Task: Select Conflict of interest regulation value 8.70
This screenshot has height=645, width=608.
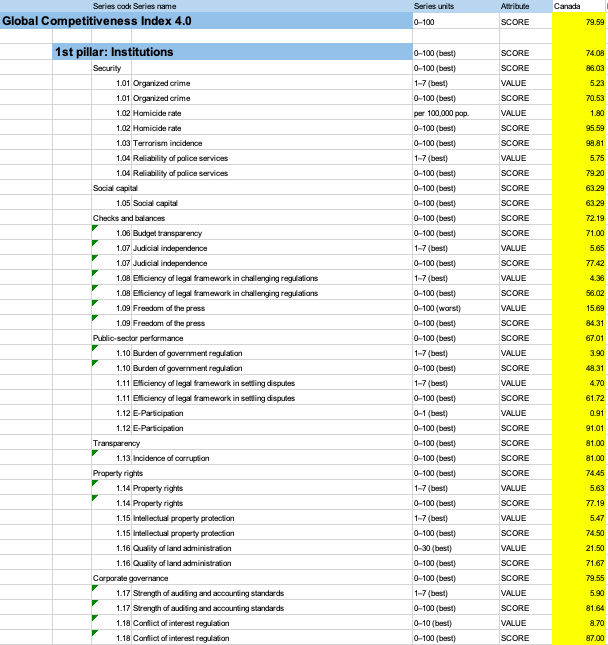Action: [579, 623]
